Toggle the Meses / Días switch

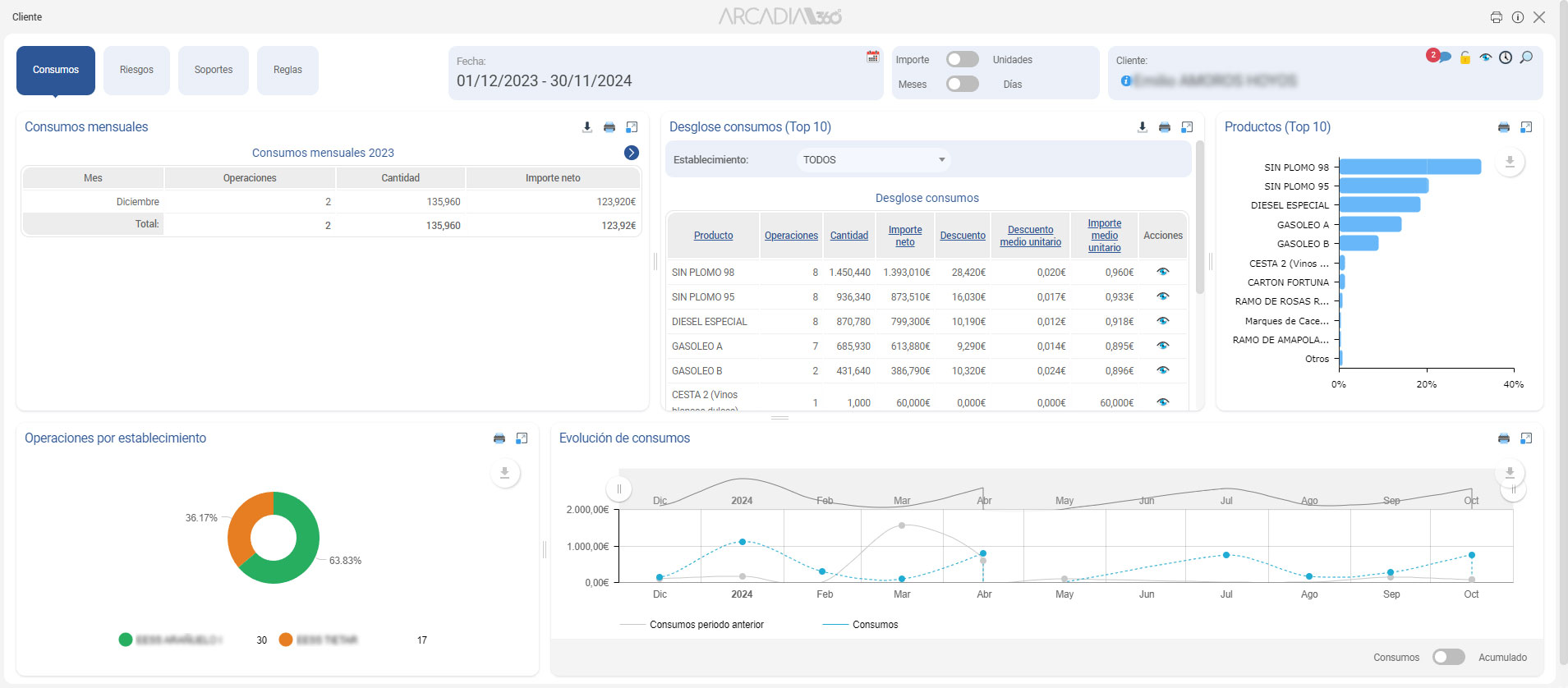(962, 84)
